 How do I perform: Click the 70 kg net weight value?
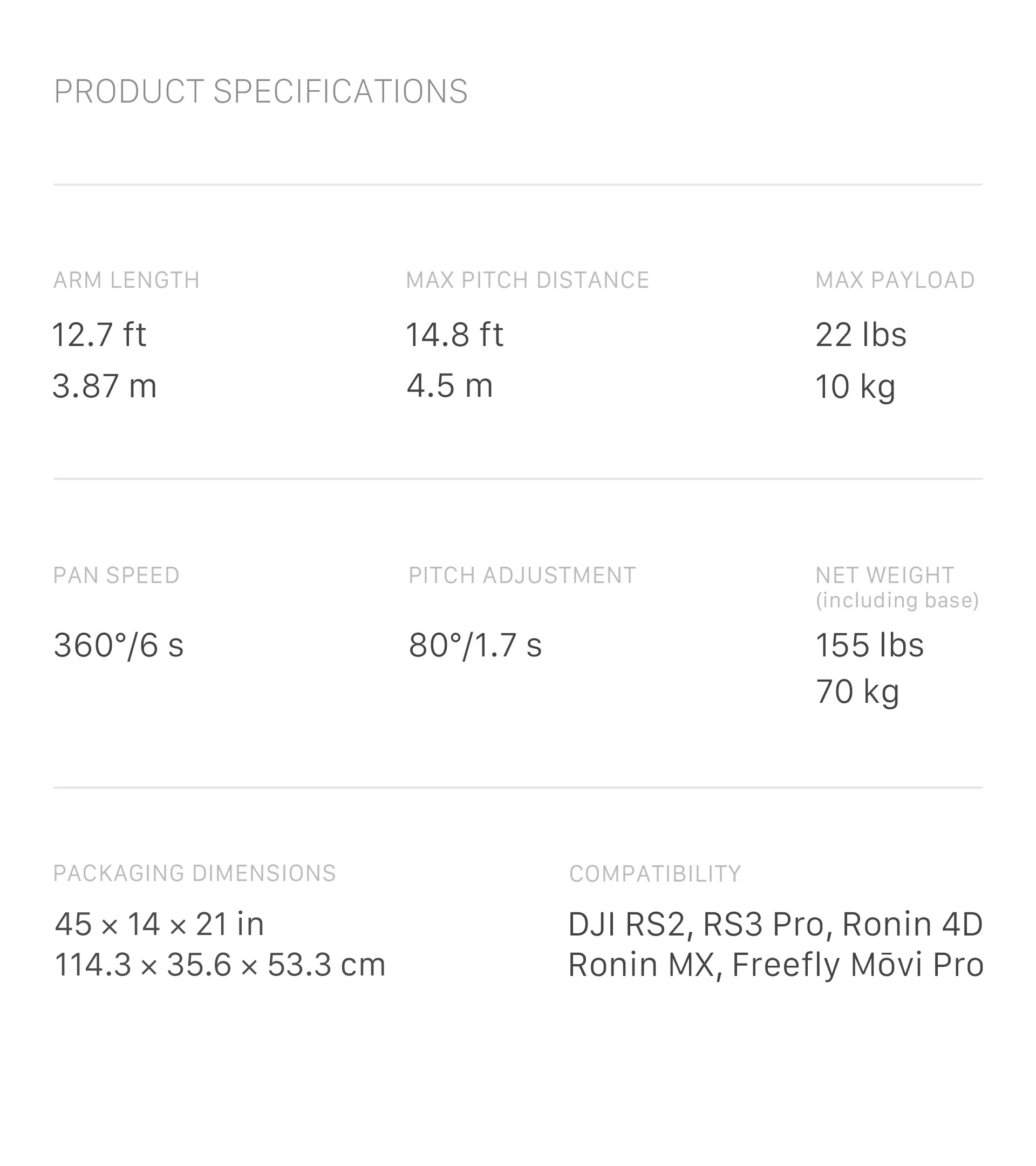857,692
